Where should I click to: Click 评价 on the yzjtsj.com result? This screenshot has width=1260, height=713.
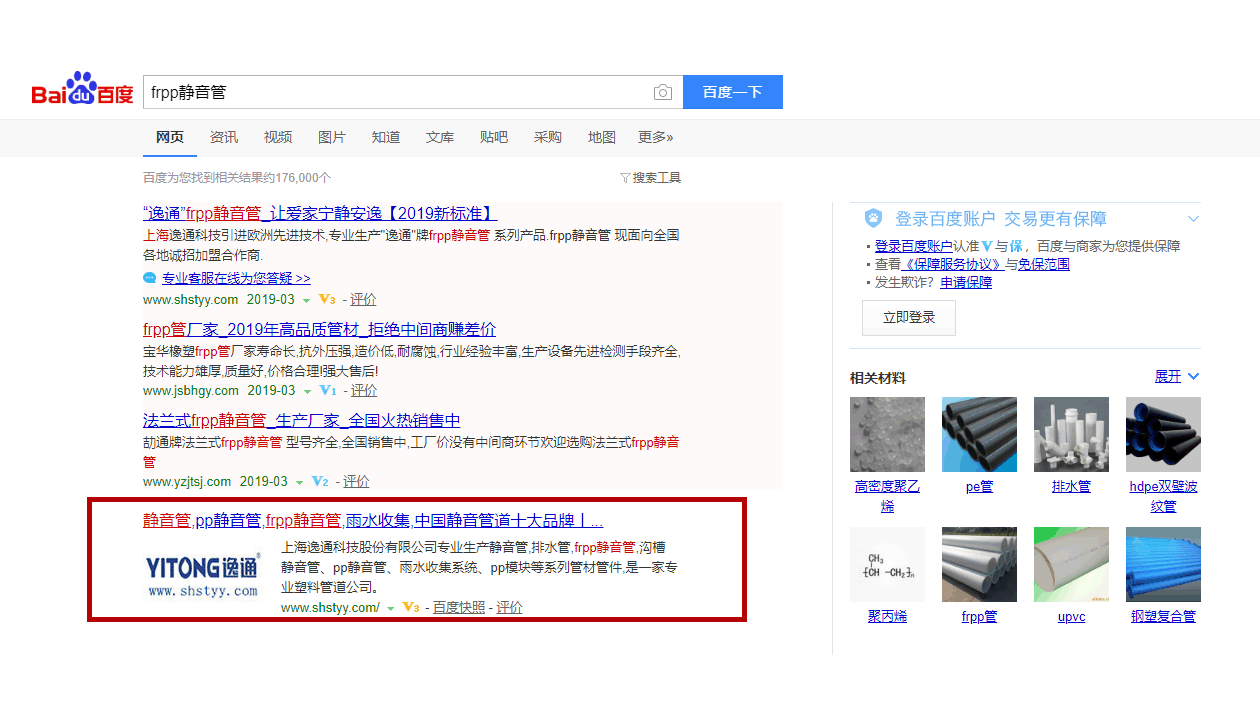356,481
